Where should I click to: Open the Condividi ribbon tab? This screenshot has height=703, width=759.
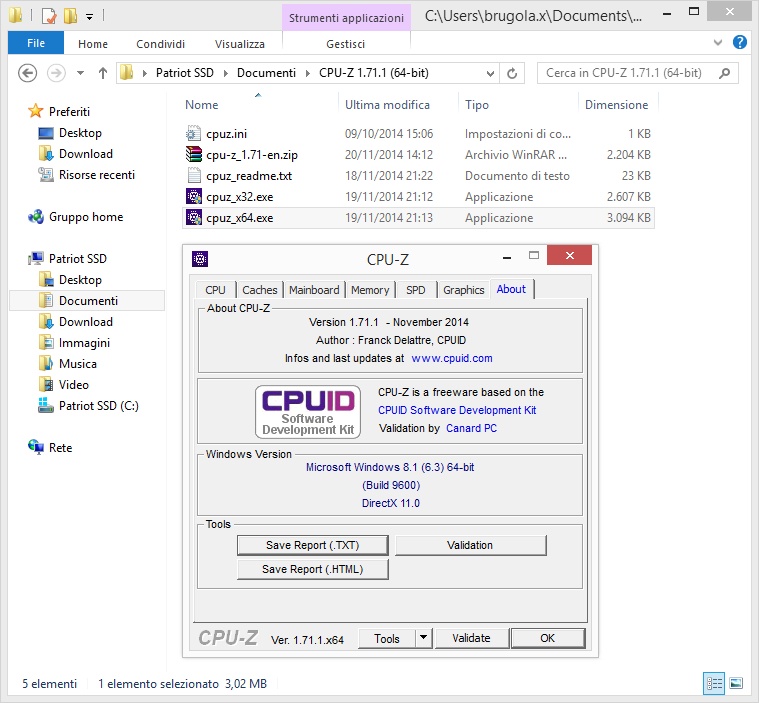pos(161,44)
